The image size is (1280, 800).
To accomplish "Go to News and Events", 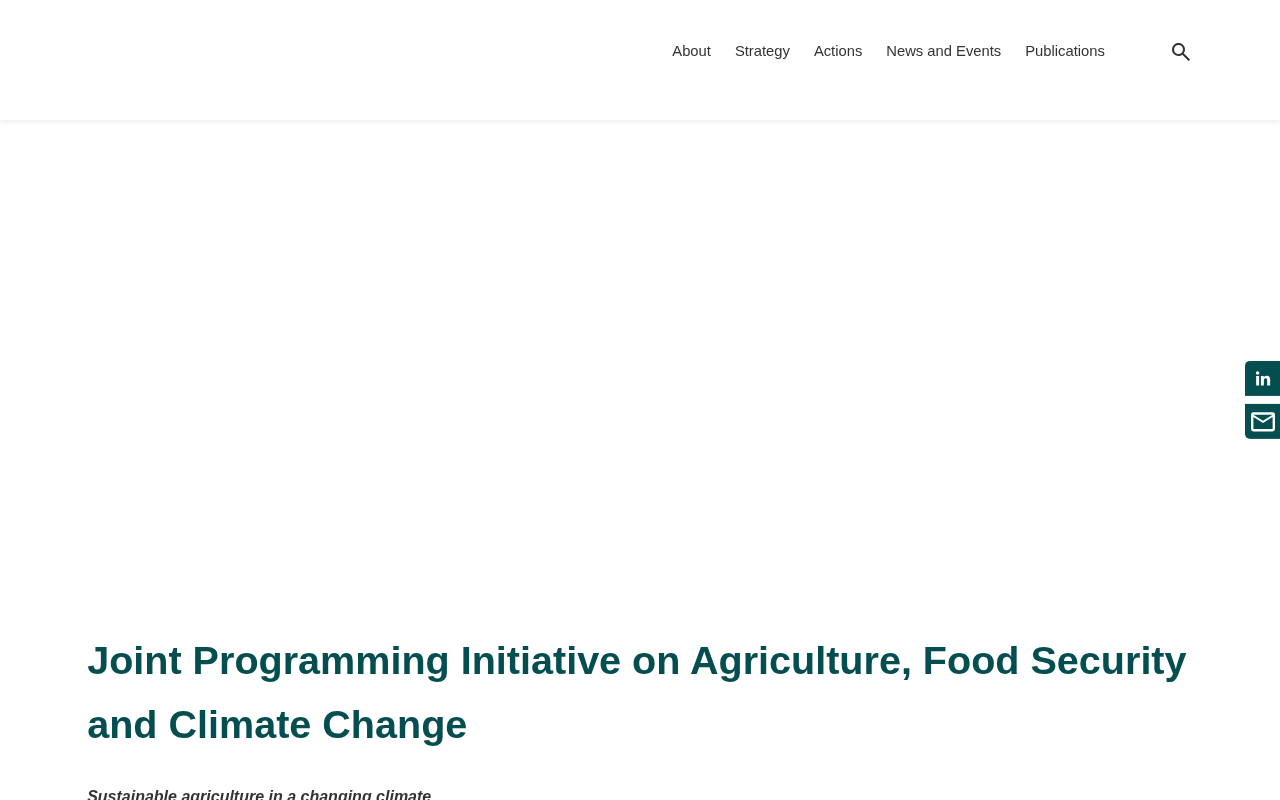I will pos(943,51).
